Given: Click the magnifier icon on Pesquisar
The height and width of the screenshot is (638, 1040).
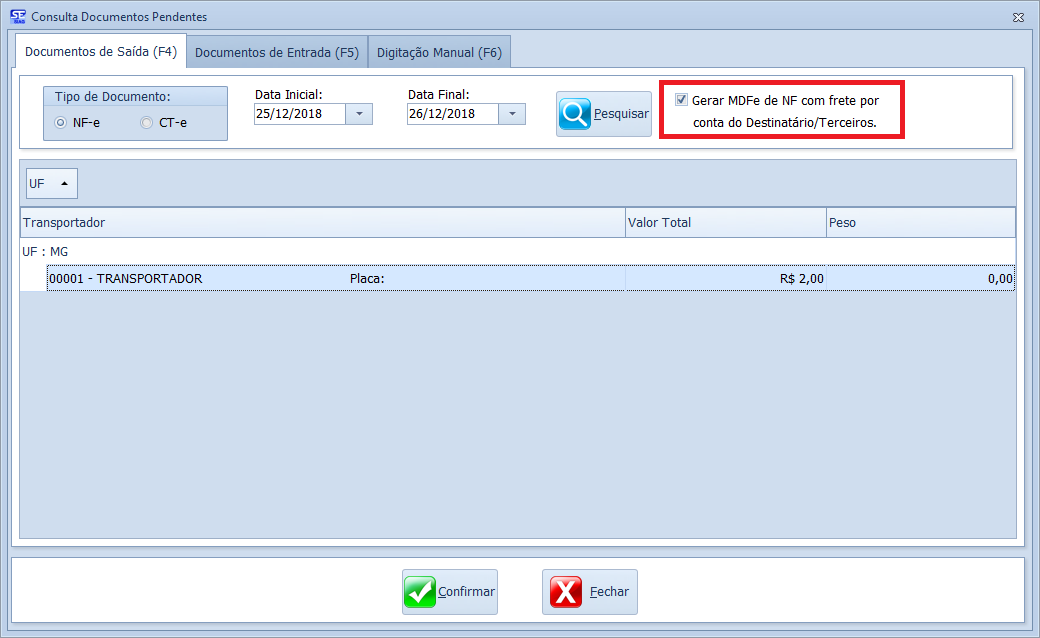Looking at the screenshot, I should [576, 114].
